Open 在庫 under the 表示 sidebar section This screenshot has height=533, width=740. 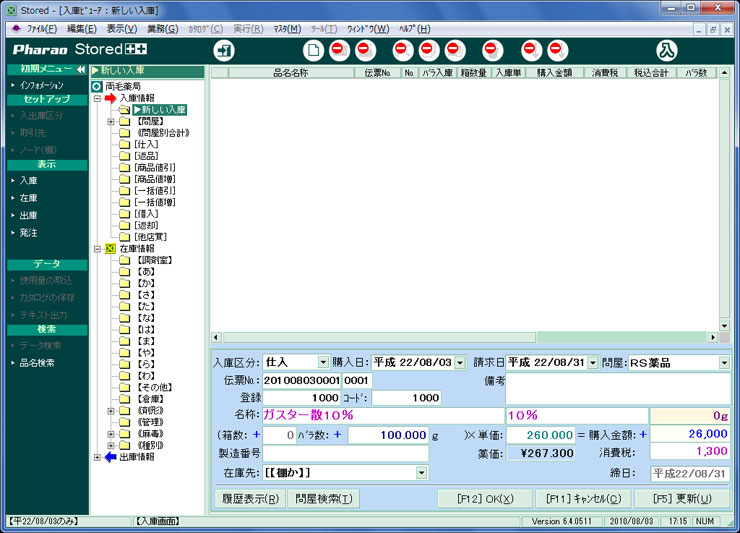point(28,198)
